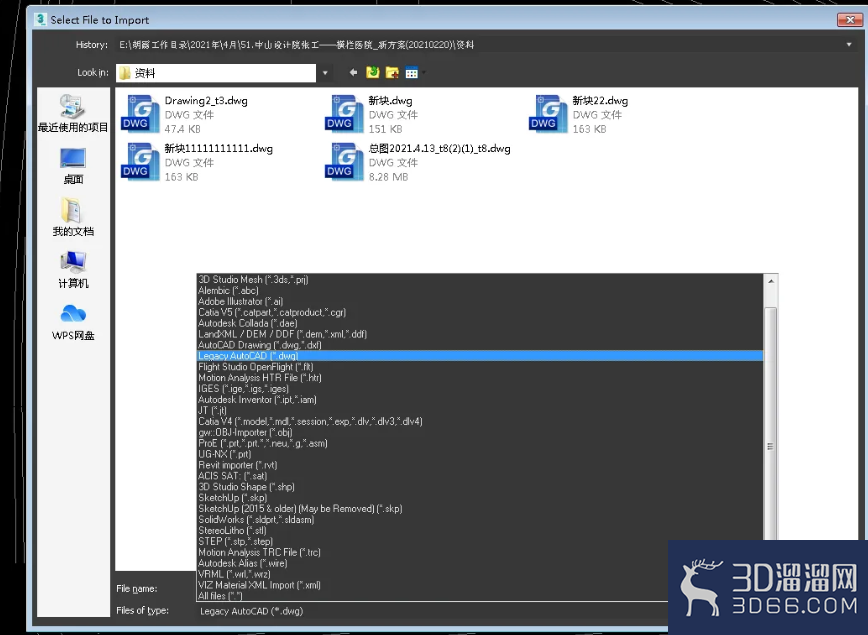Open 计算机 in the places bar
This screenshot has height=635, width=868.
(73, 270)
